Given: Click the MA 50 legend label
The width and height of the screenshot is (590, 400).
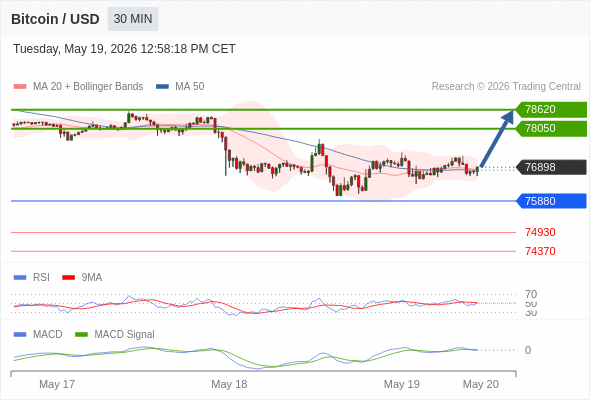Looking at the screenshot, I should [x=190, y=87].
